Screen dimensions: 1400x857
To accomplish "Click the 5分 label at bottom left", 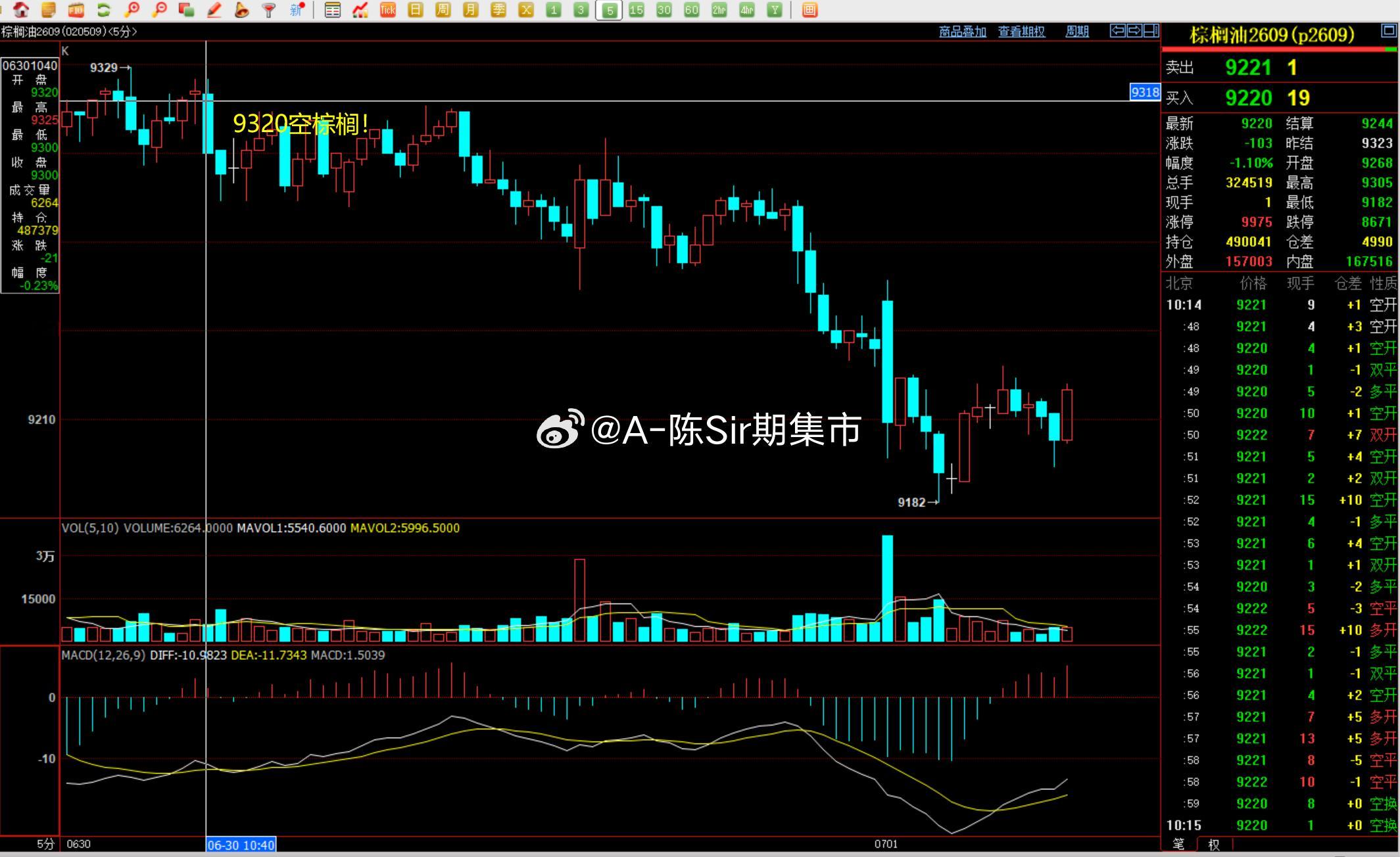I will click(45, 845).
